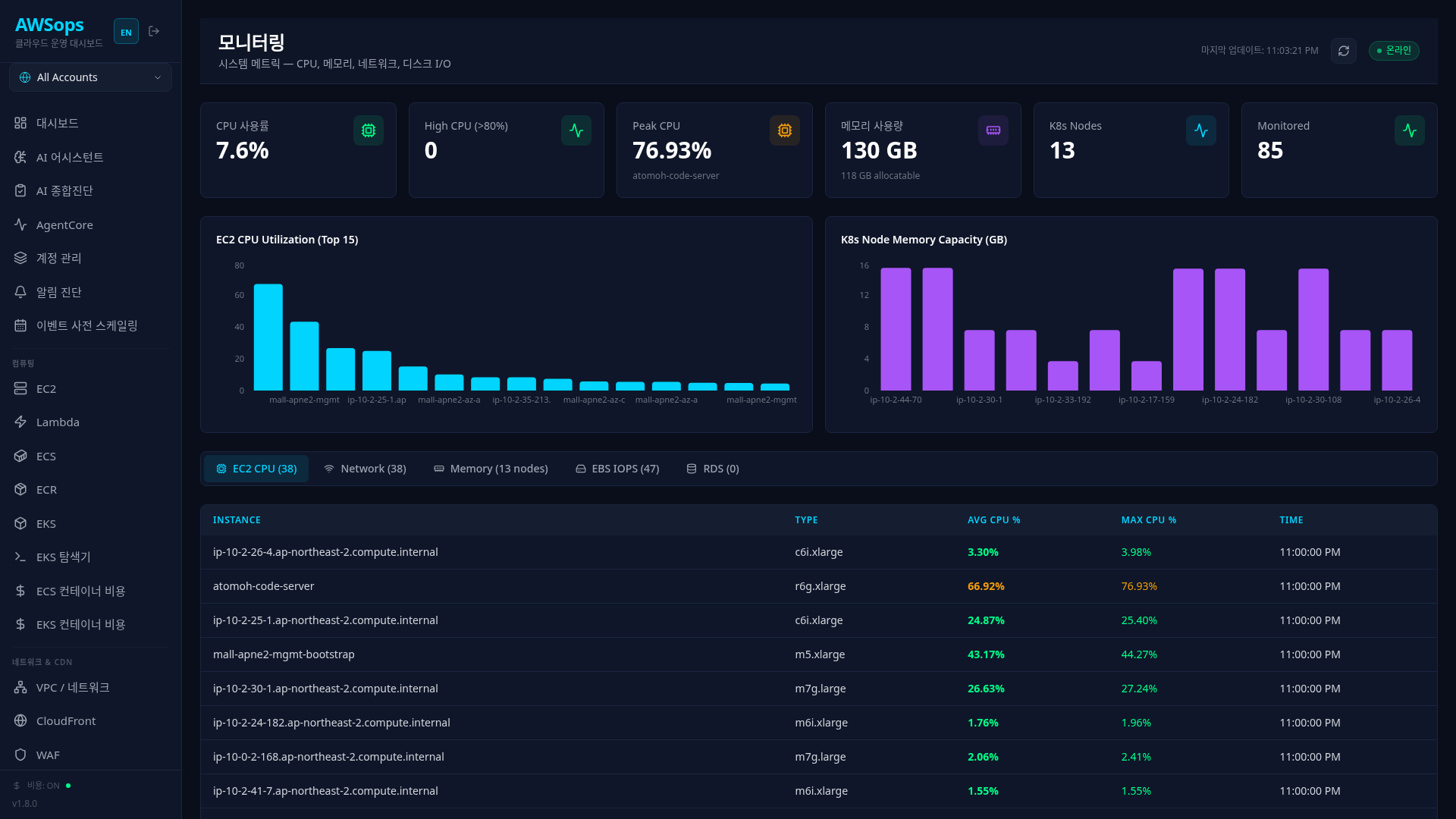Click ip-10-2-26-4.ap-northeast-2.compute.internal instance
The image size is (1456, 819).
(x=325, y=552)
